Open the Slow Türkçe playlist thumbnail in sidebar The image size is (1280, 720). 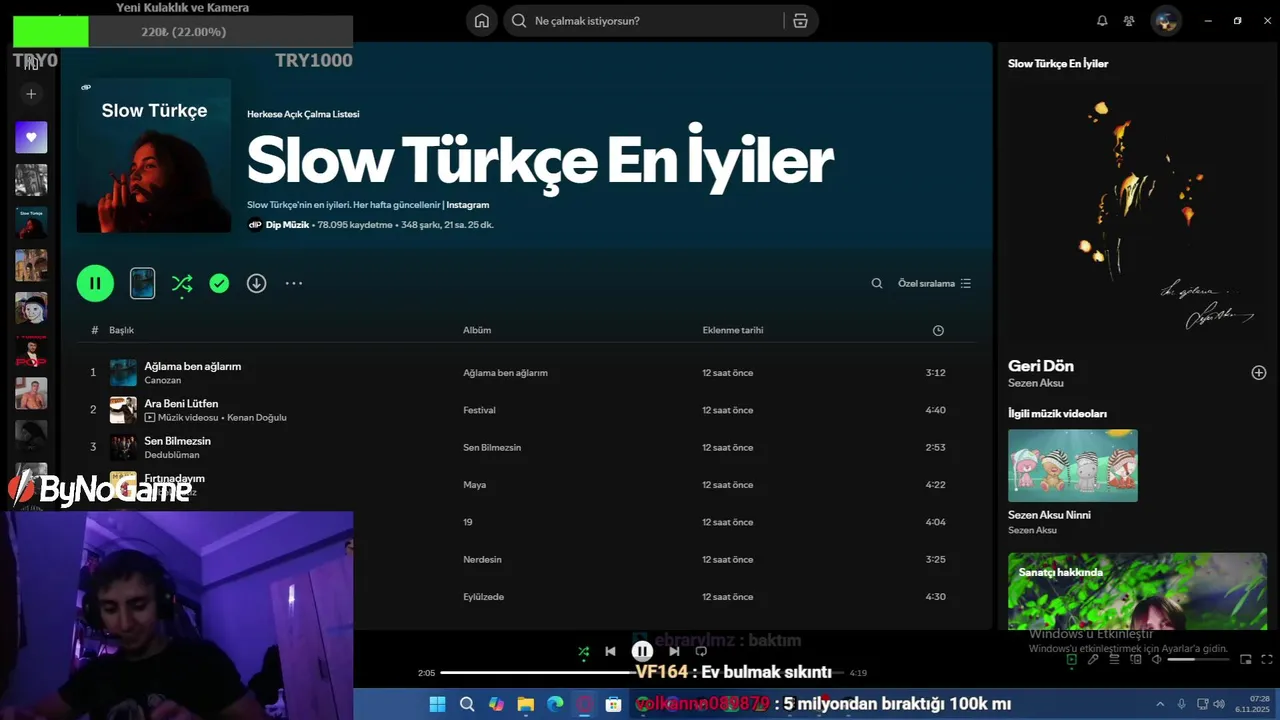31,223
